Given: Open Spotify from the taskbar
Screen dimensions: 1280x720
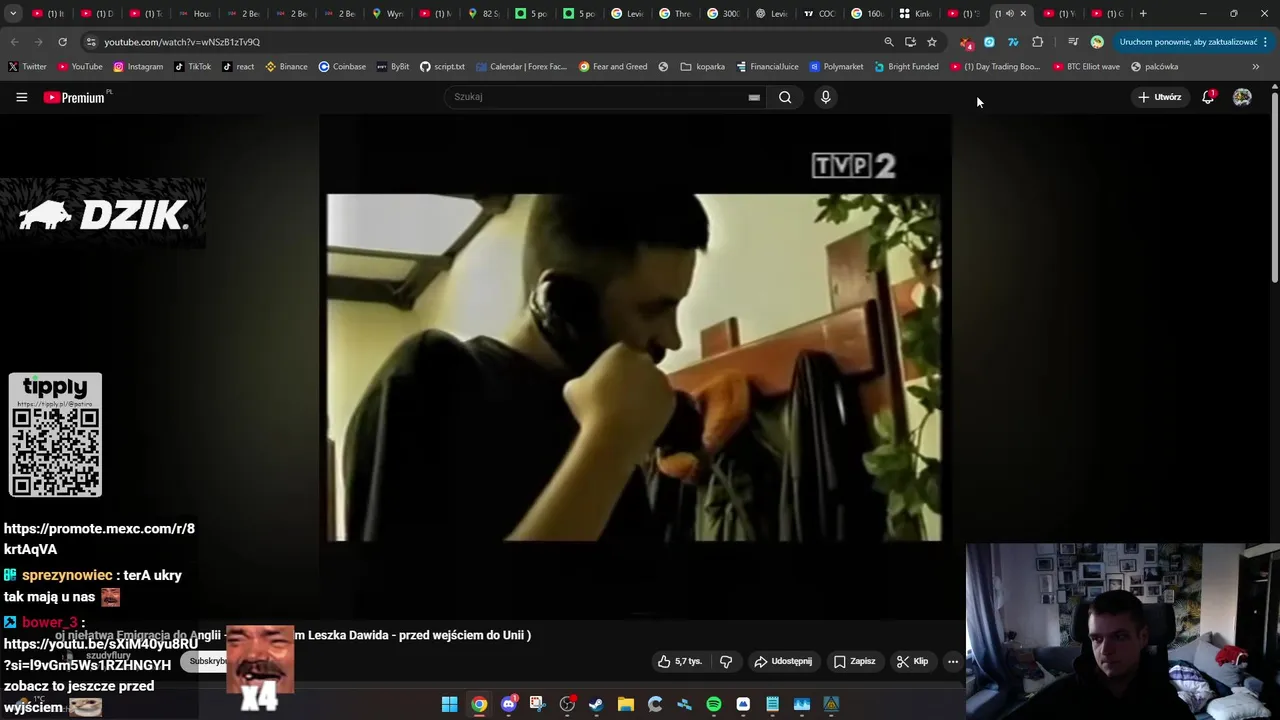Looking at the screenshot, I should click(x=714, y=704).
